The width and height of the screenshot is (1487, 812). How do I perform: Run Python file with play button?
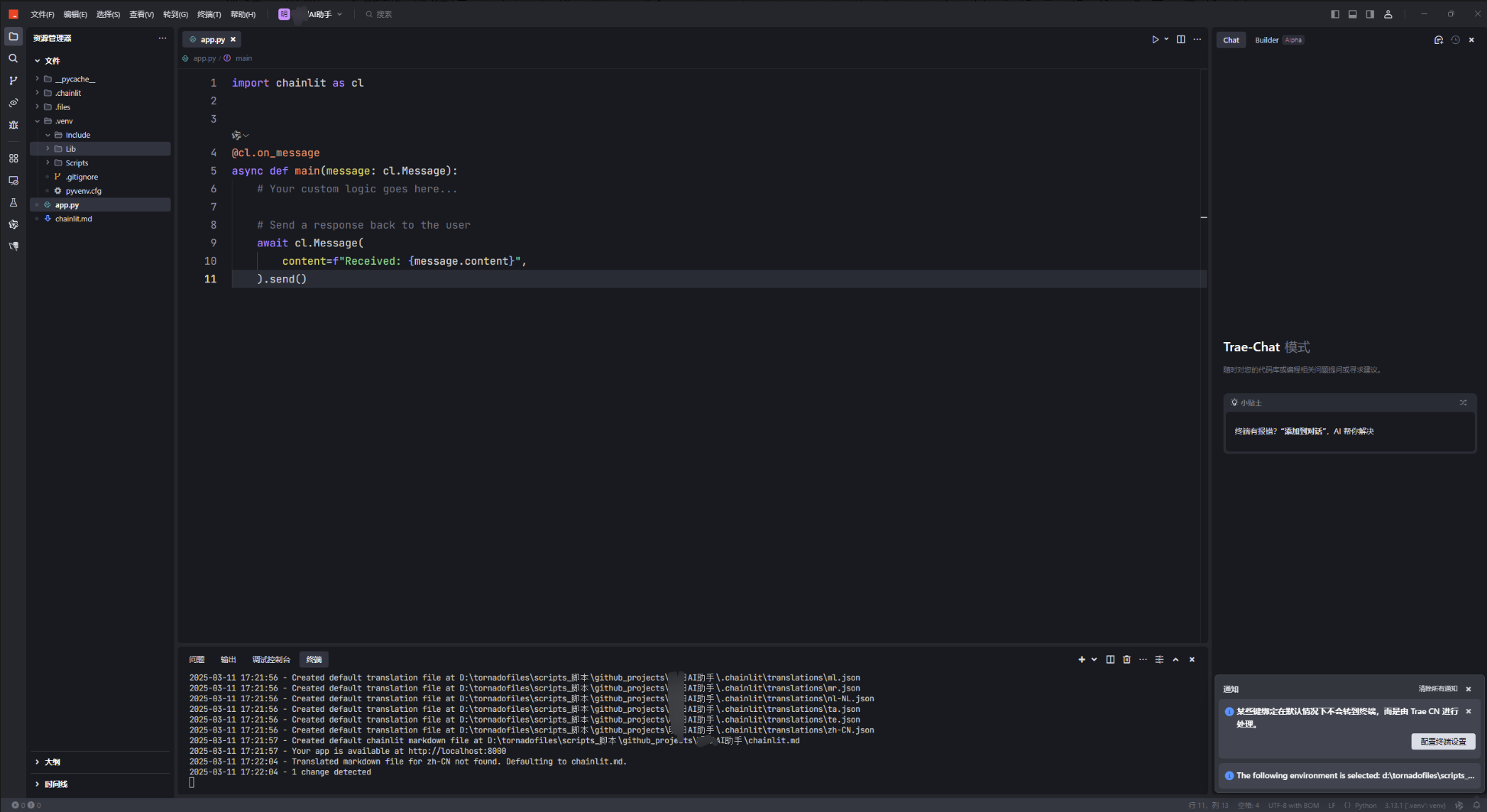1155,40
